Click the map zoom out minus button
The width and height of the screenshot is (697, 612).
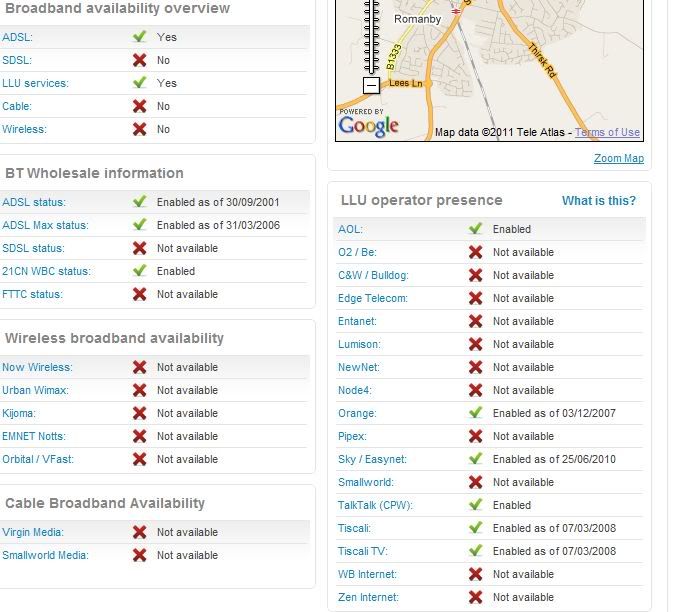point(371,86)
